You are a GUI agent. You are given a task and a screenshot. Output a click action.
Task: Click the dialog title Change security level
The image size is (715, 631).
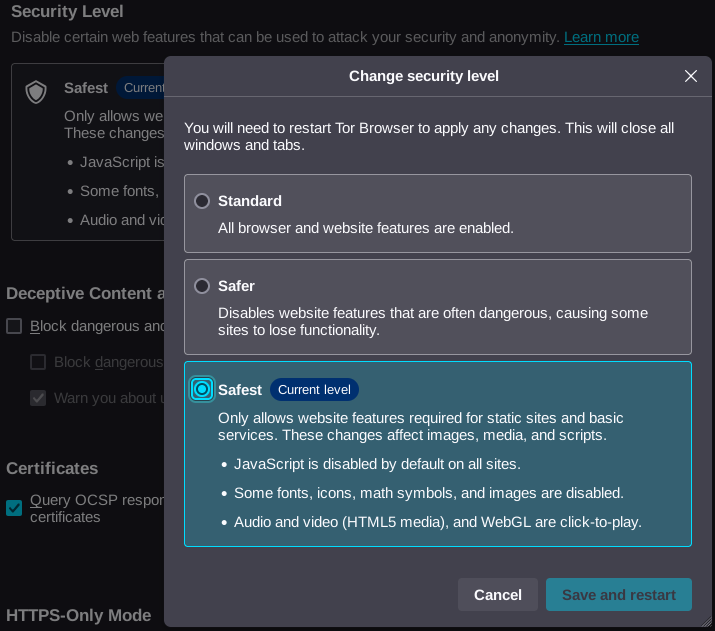[x=424, y=76]
